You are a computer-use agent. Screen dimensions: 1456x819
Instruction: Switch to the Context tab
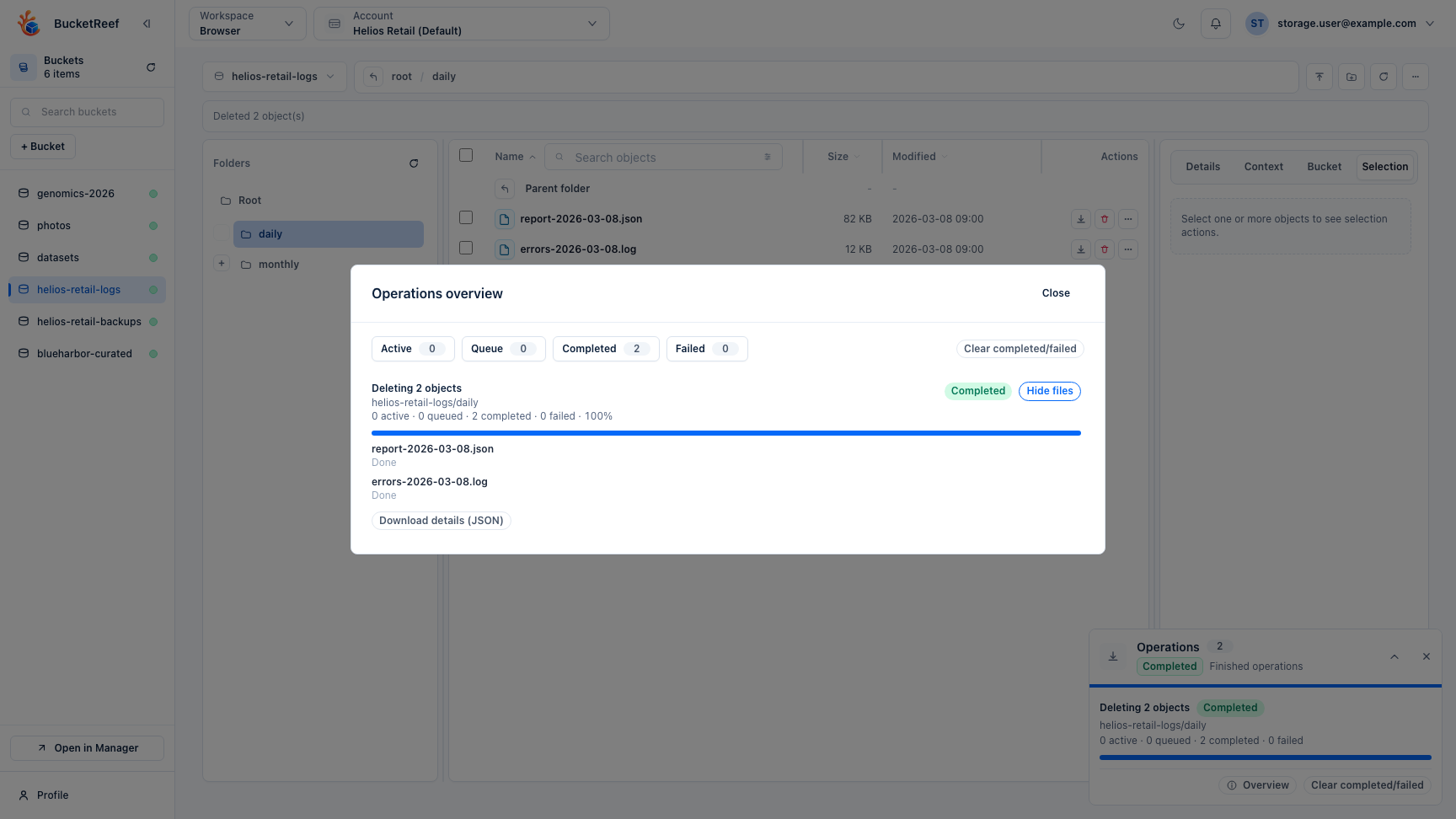(1264, 167)
